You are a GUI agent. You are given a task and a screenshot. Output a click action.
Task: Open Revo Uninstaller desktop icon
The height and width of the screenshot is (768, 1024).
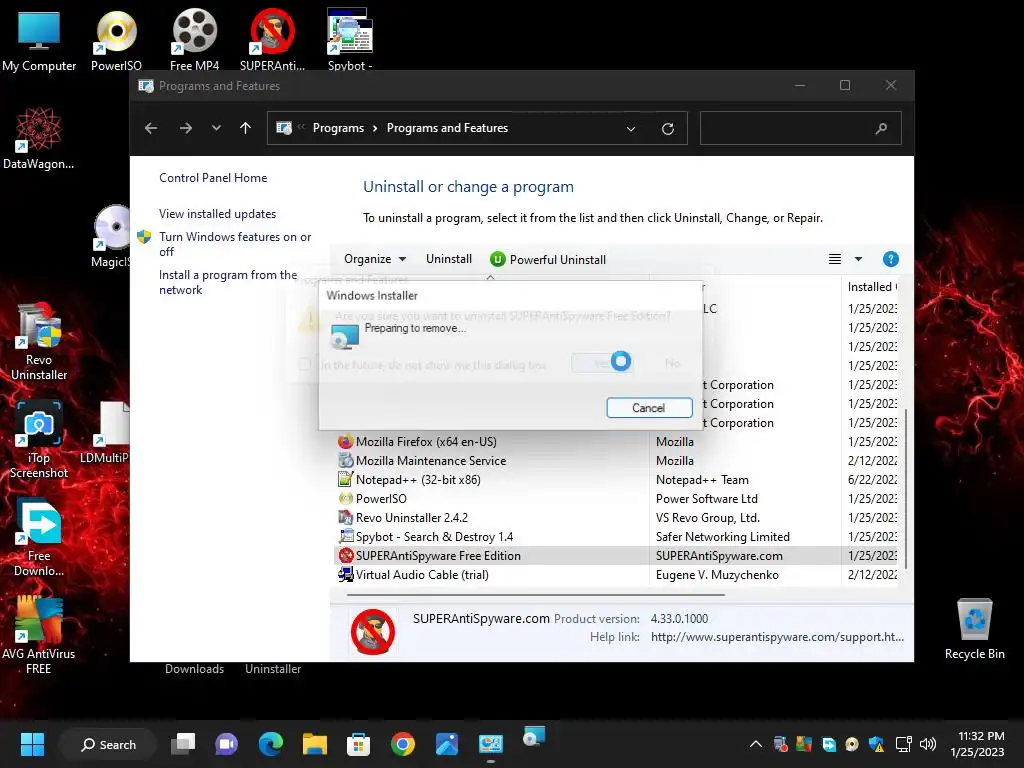(x=39, y=342)
